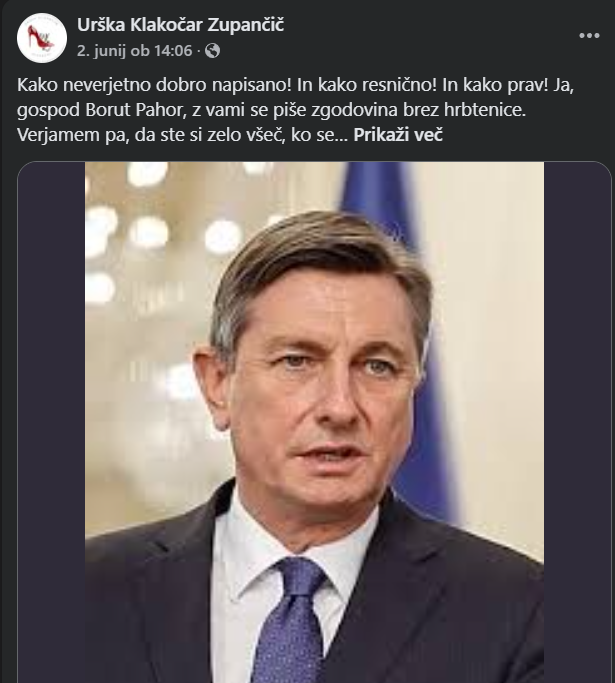615x683 pixels.
Task: Click the dark right margin of the photo
Action: pos(577,423)
